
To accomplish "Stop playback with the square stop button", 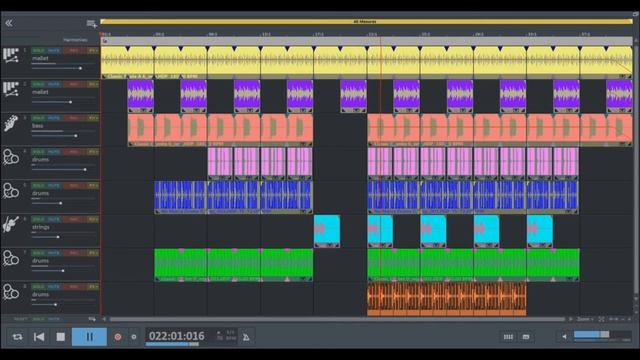I will coord(60,337).
